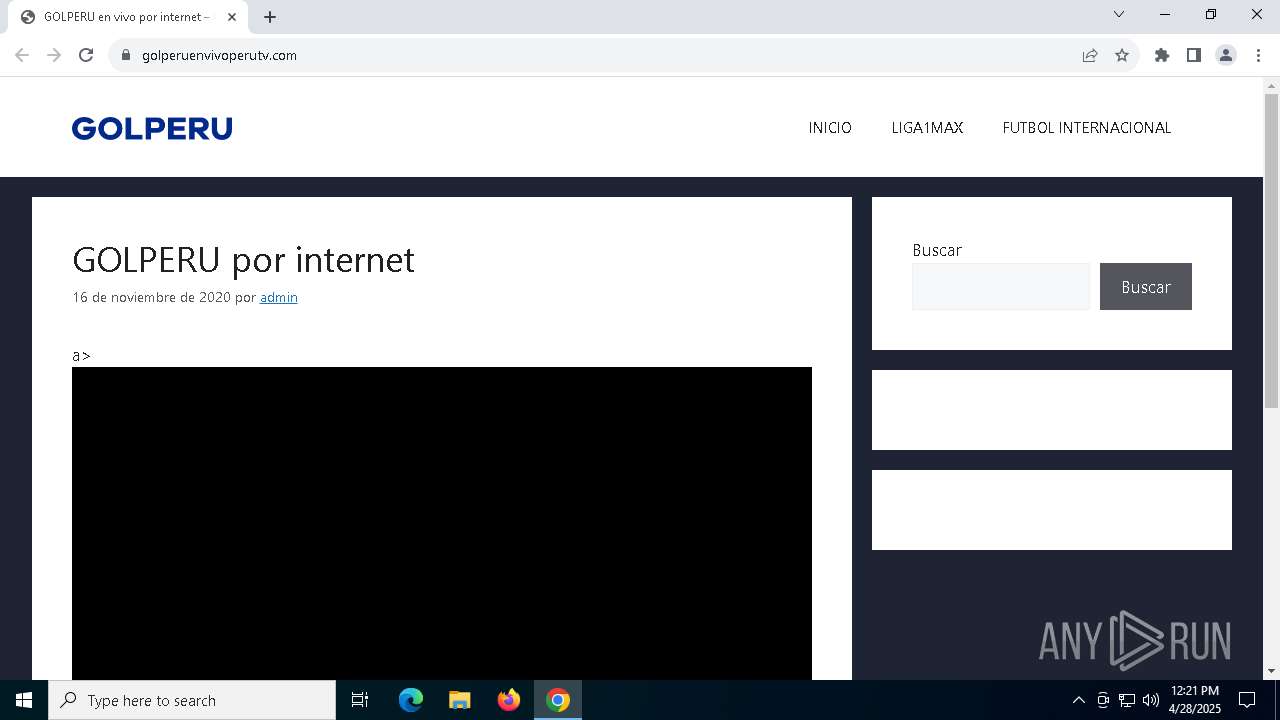Click the GOLPERU por internet heading

(243, 259)
